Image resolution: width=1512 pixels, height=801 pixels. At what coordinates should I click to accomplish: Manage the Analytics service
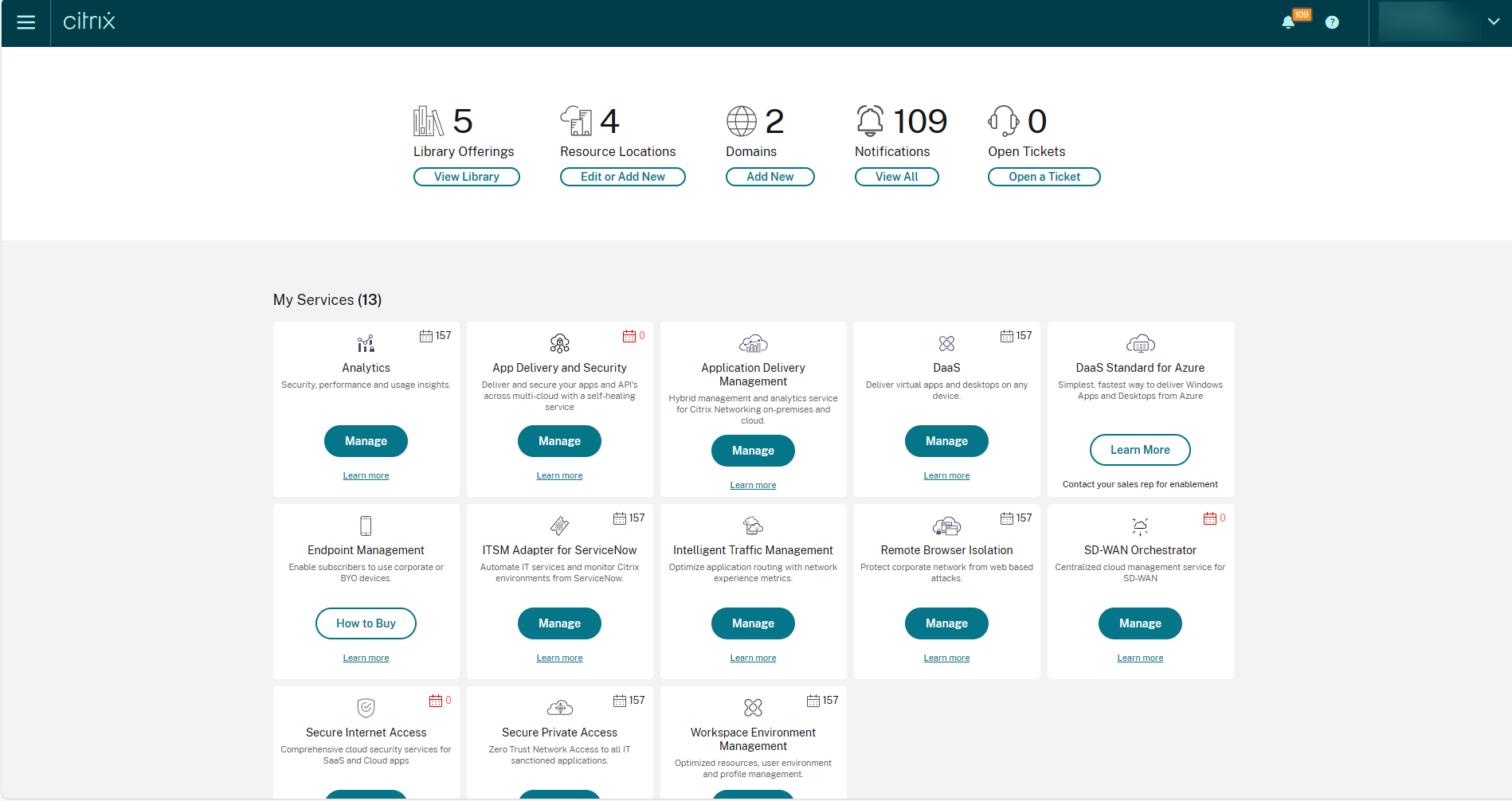click(x=366, y=441)
